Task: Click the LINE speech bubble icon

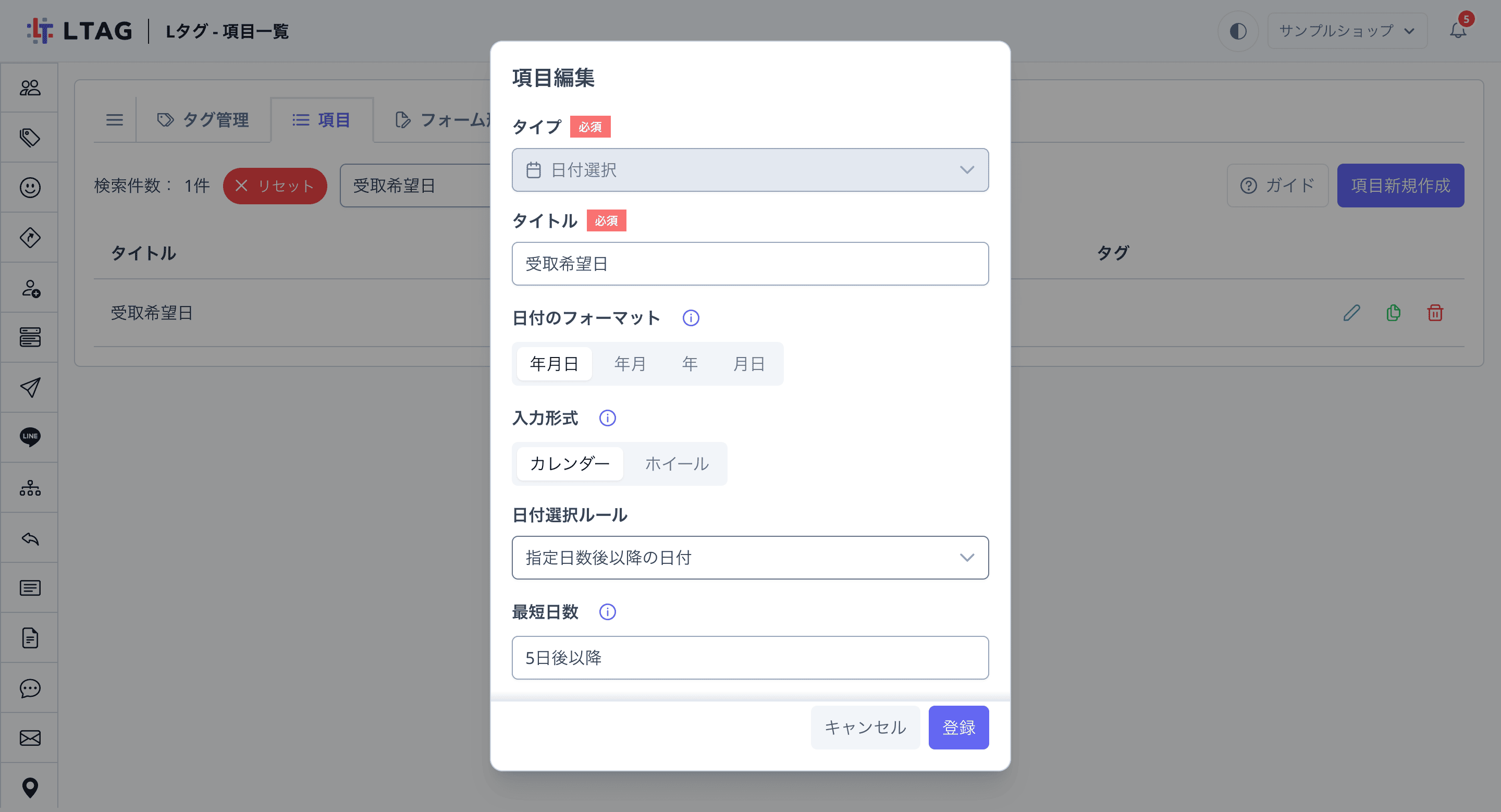Action: [x=30, y=437]
